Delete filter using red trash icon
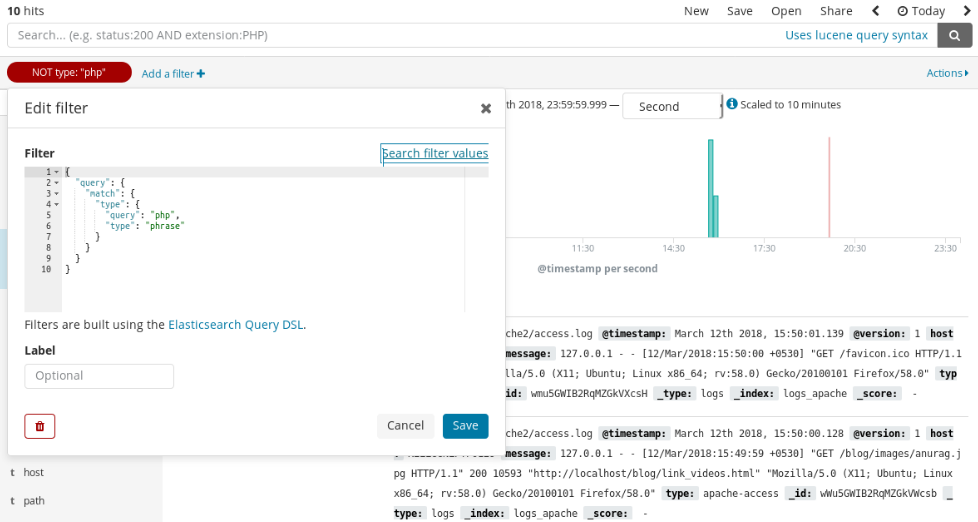 40,426
